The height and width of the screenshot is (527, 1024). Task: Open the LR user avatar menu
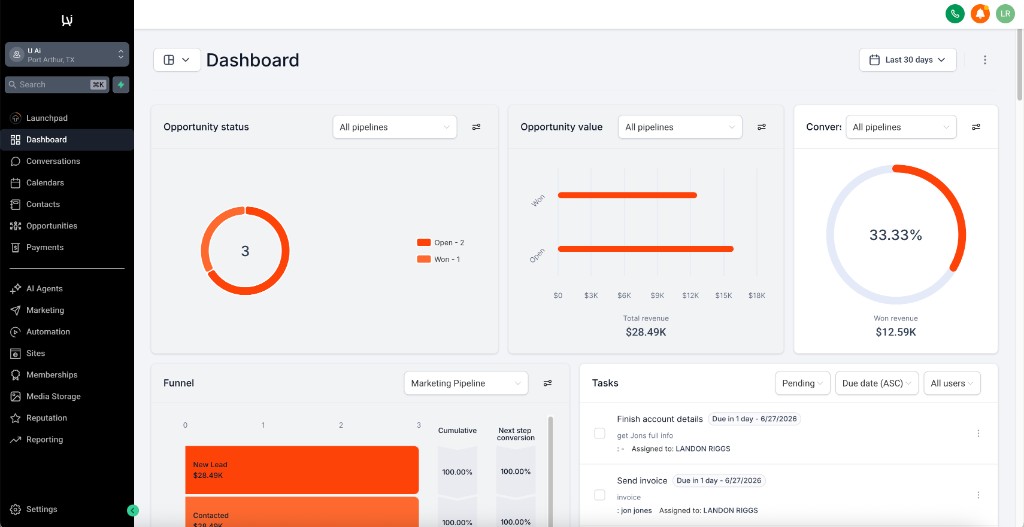point(1005,13)
